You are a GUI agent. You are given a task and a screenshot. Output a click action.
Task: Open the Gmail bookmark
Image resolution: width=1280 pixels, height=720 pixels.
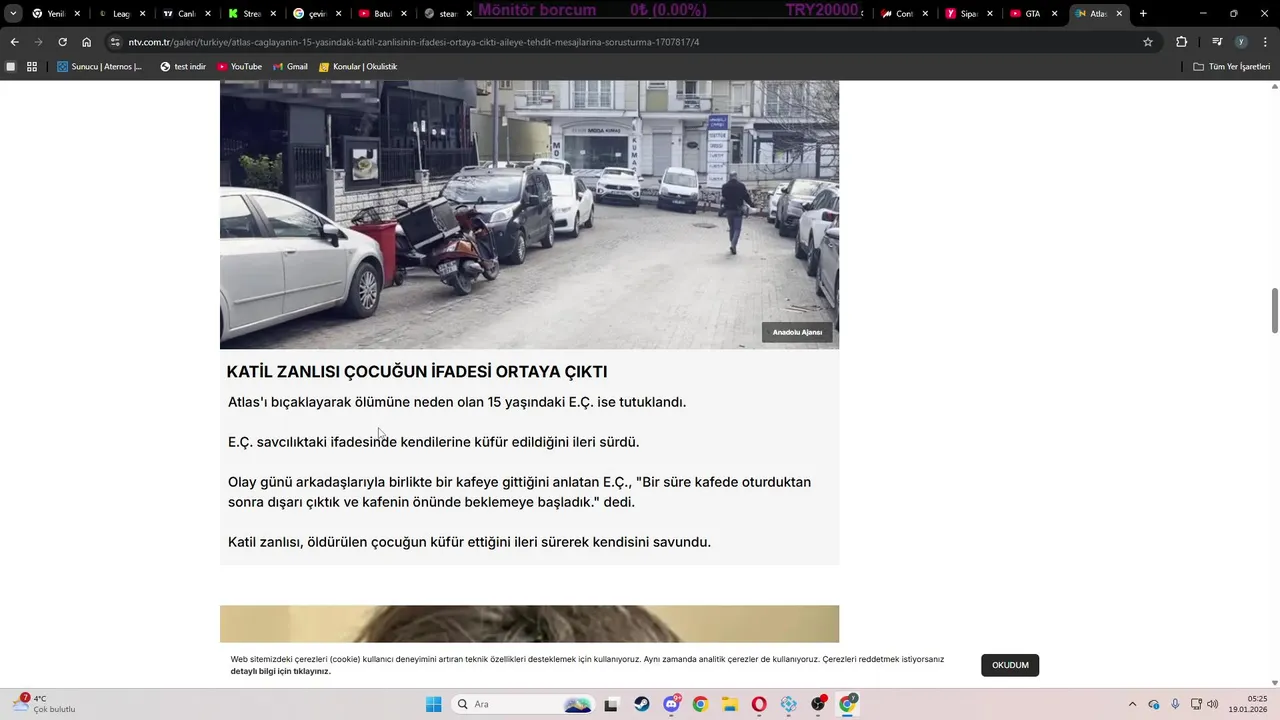tap(290, 67)
